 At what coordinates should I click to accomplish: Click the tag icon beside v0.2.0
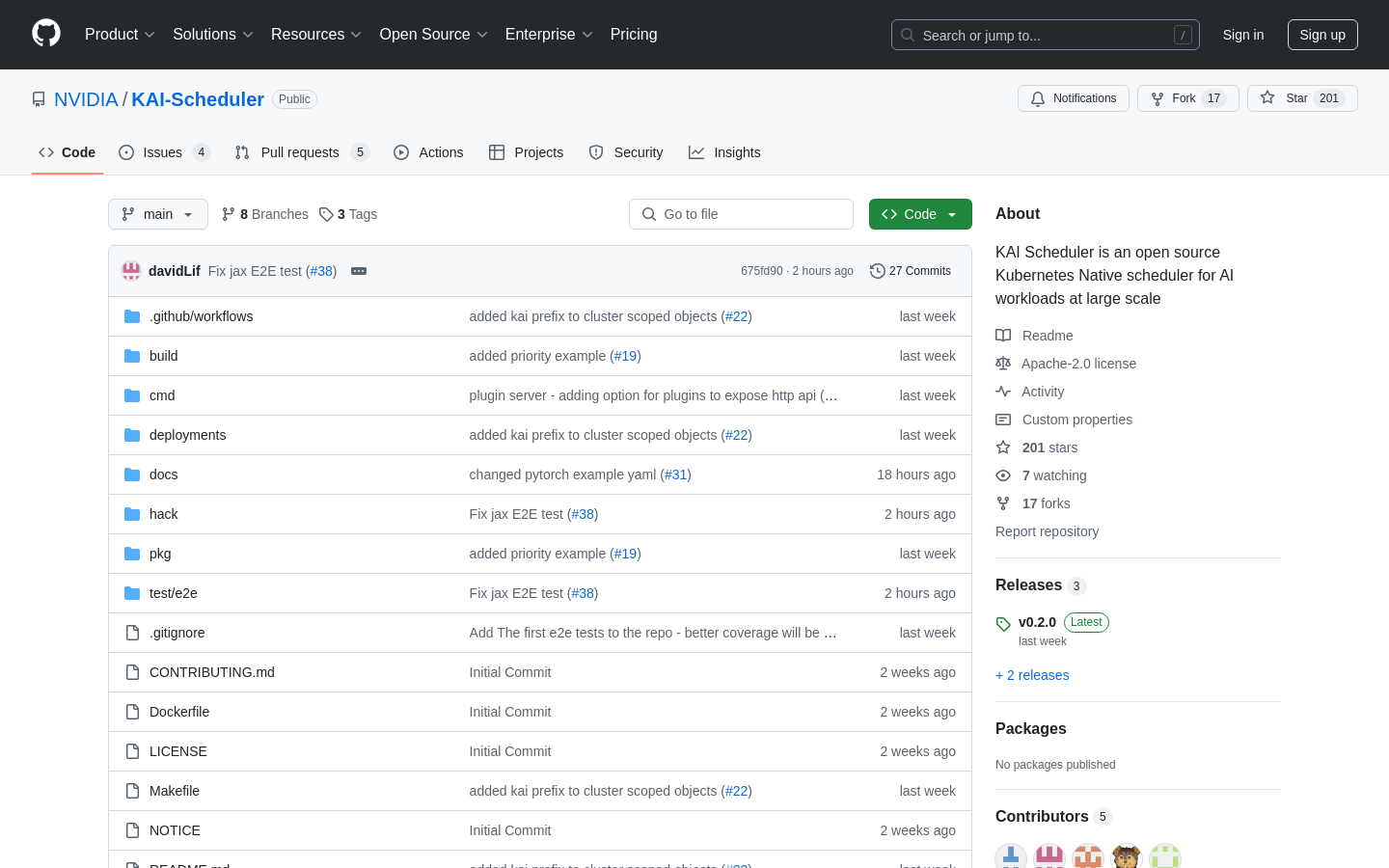click(1003, 624)
